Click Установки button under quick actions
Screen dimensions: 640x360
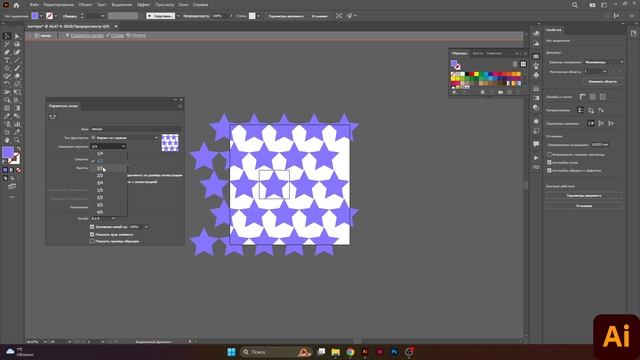[584, 206]
